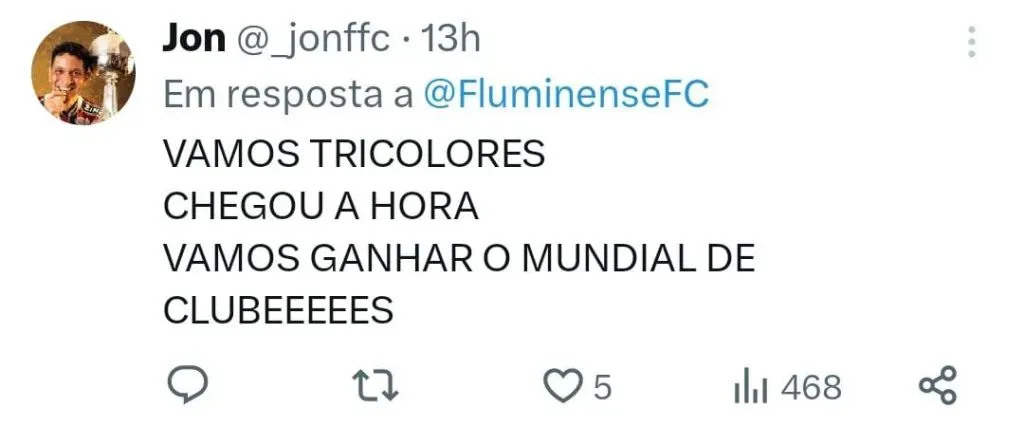The height and width of the screenshot is (426, 1024).
Task: Click the 13h timestamp
Action: 451,41
